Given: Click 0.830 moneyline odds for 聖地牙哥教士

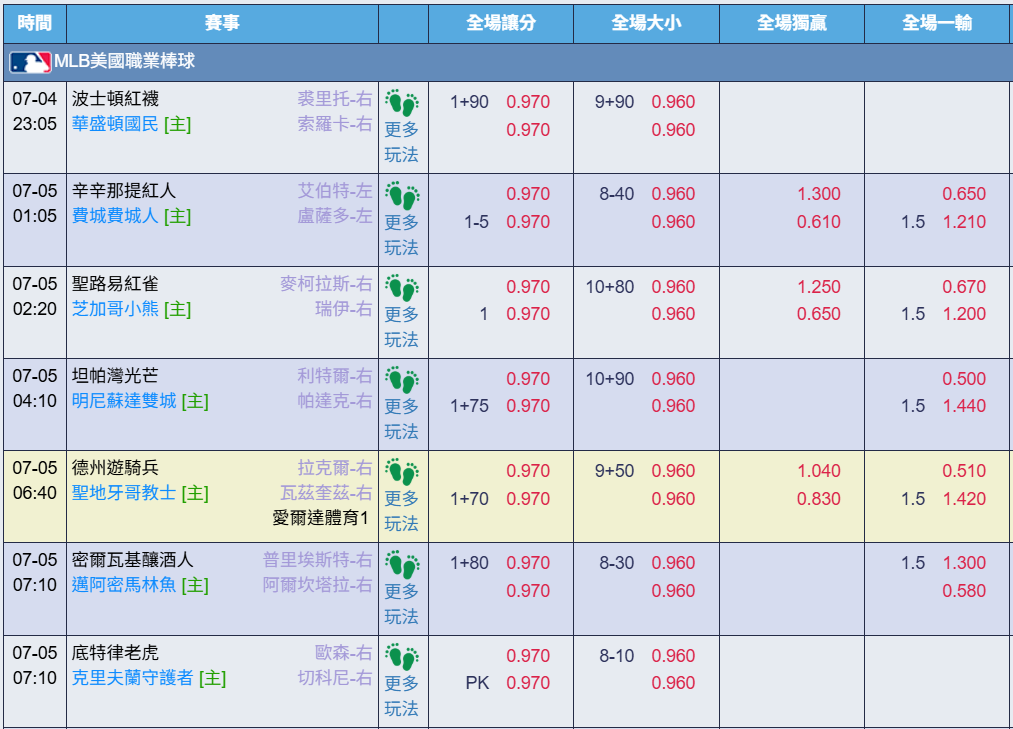Looking at the screenshot, I should 819,499.
